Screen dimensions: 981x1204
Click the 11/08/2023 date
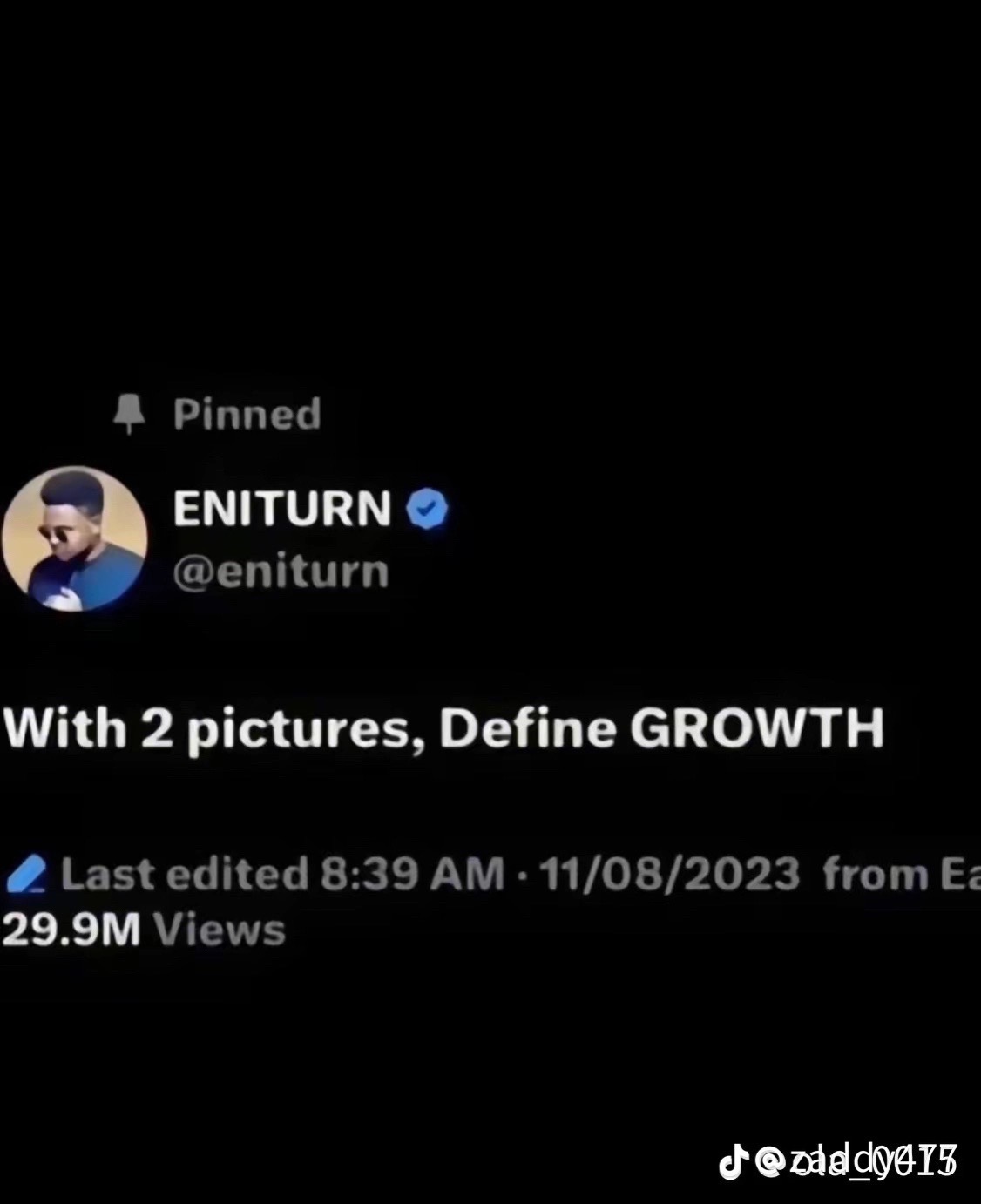tap(669, 874)
